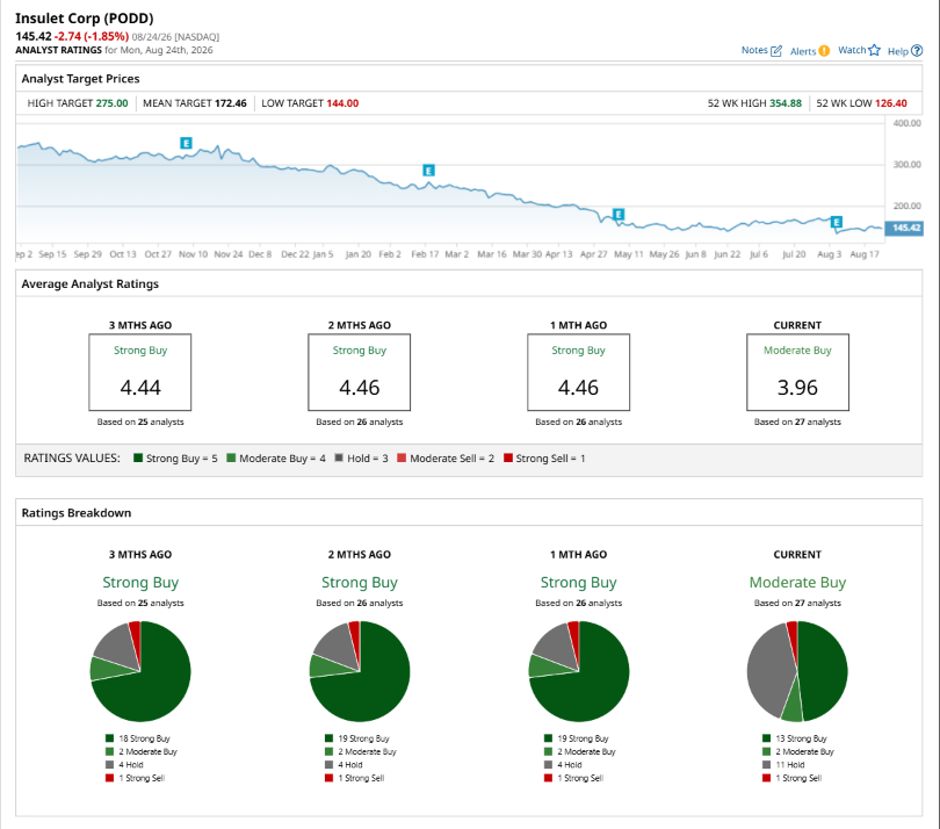This screenshot has height=829, width=940.
Task: Click the large Moderate Buy breakdown label
Action: pyautogui.click(x=797, y=583)
